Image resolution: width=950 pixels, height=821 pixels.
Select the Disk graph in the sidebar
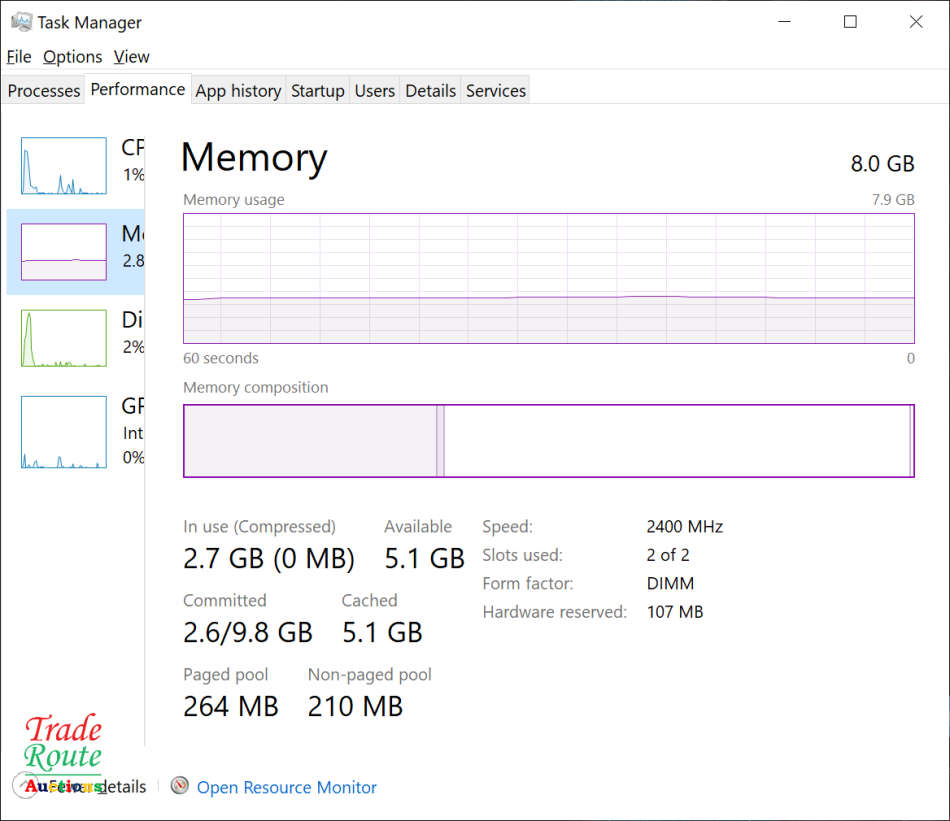pyautogui.click(x=64, y=338)
